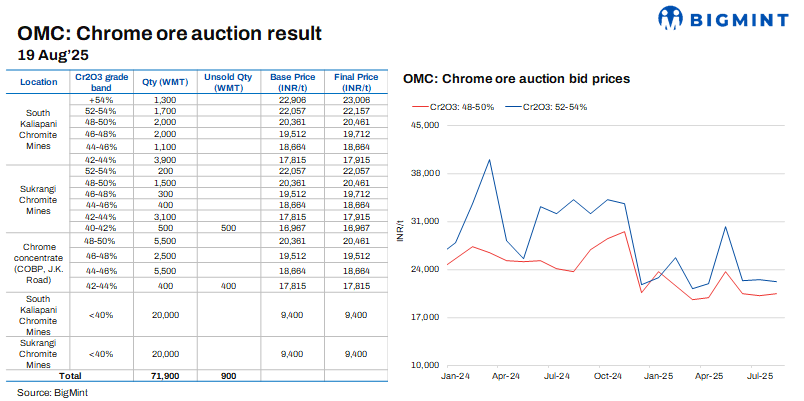The width and height of the screenshot is (804, 401).
Task: Click the Oct-24 label on the x-axis
Action: (607, 377)
